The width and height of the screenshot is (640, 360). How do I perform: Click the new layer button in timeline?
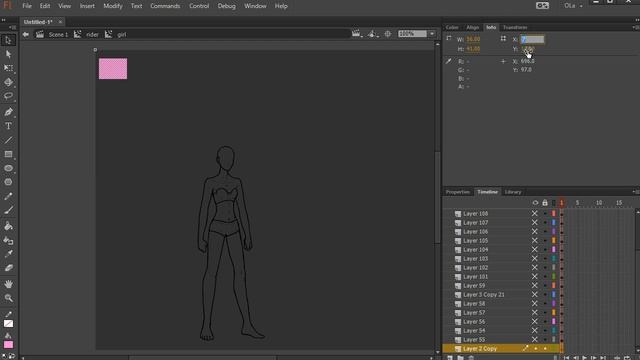450,358
